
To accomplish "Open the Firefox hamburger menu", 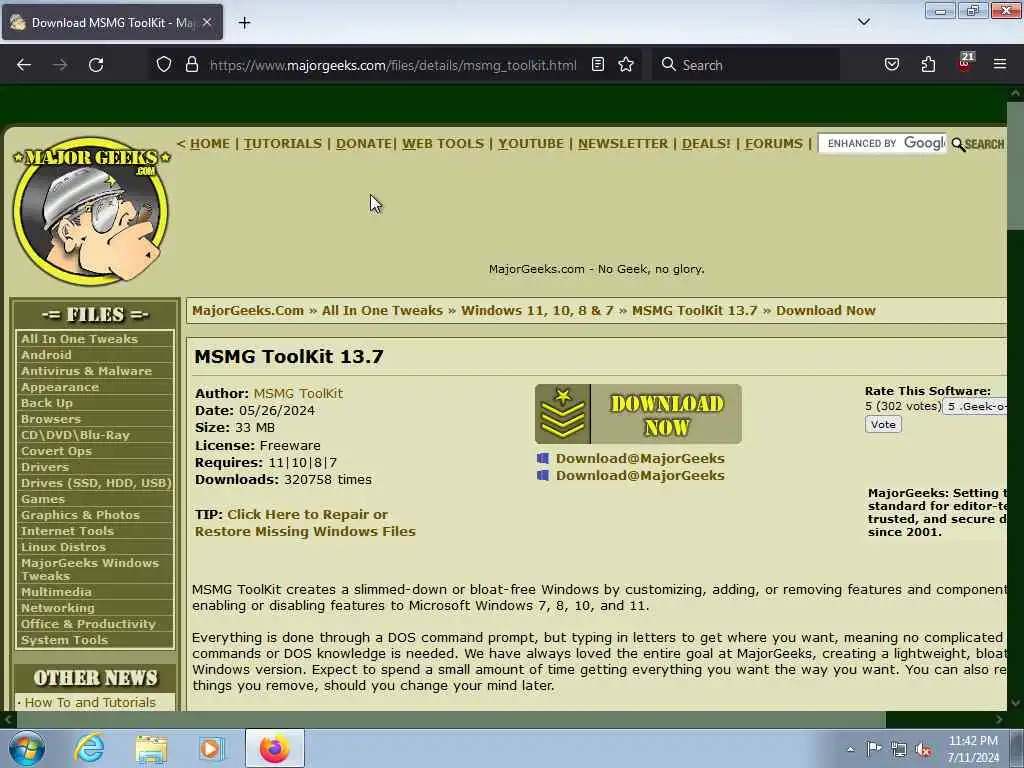I will [1000, 64].
